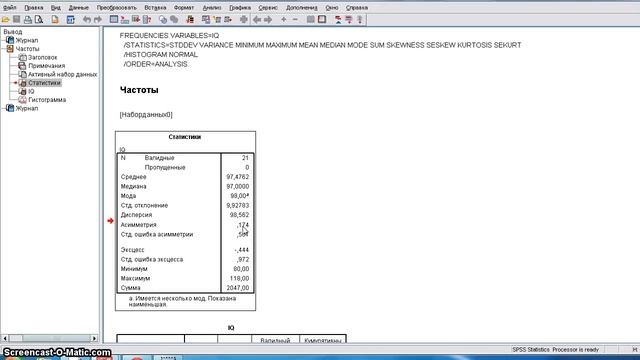
Task: Select the IQ table outline item
Action: point(31,91)
